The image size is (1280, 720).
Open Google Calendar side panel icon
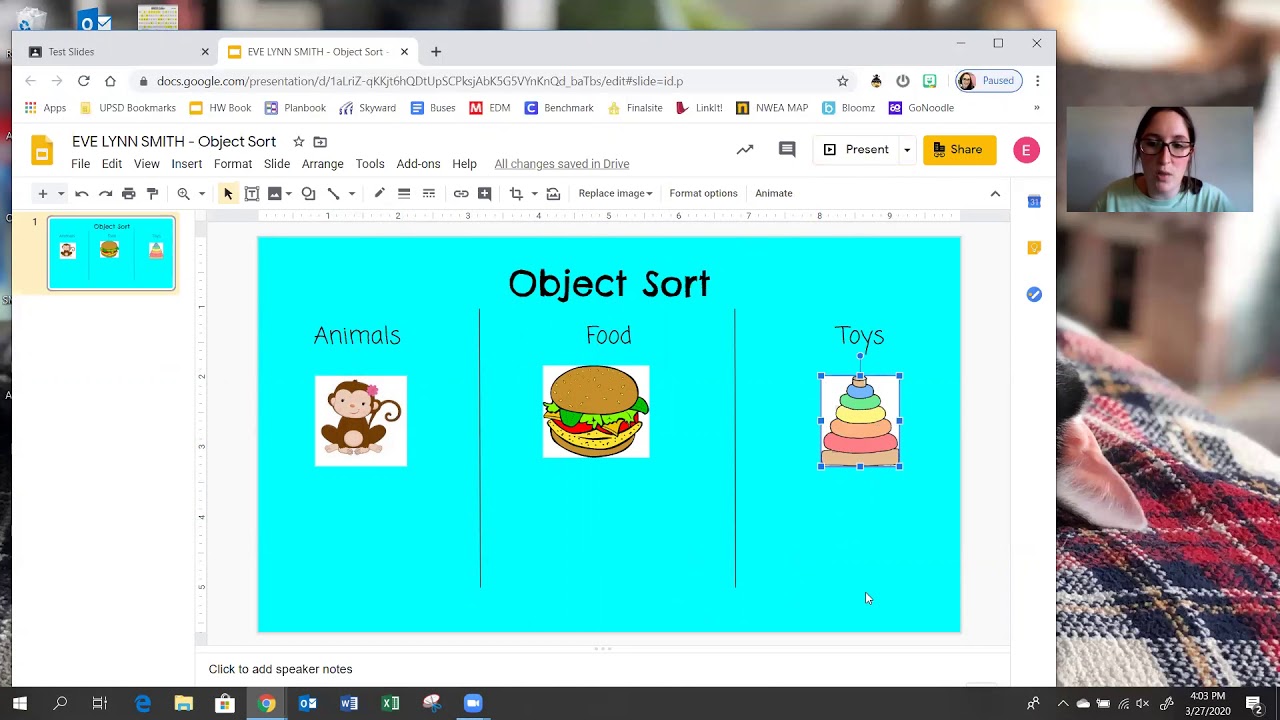pos(1034,201)
